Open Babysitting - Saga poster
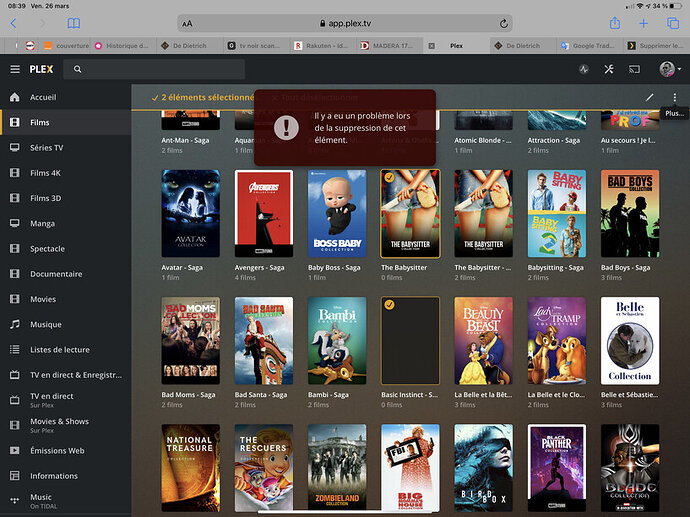Screen dimensions: 690x517 coord(557,213)
